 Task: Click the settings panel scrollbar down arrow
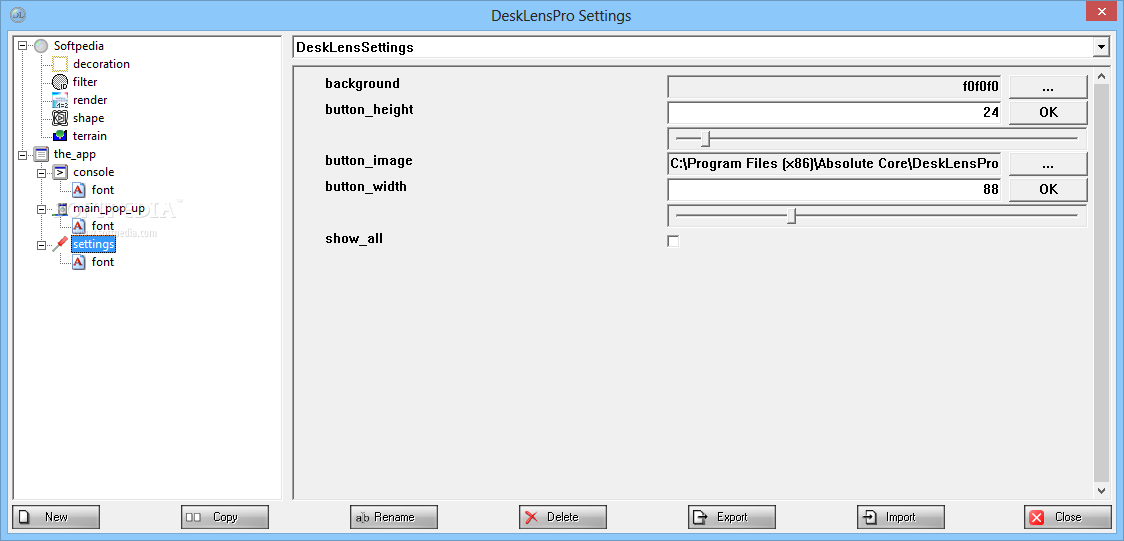(1101, 490)
